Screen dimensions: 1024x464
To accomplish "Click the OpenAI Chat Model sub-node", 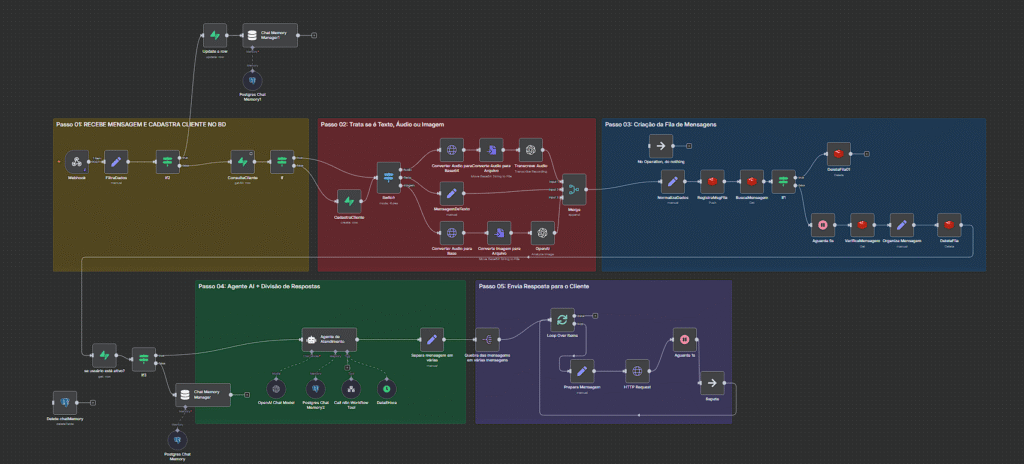I will [x=276, y=387].
